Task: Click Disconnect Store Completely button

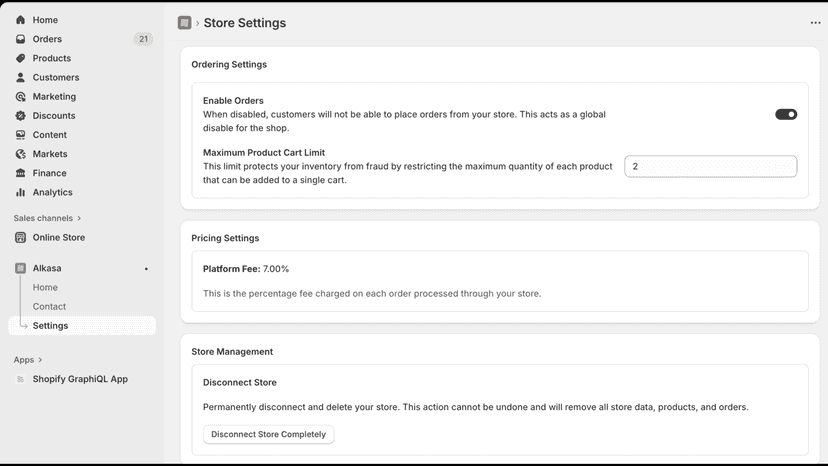Action: [x=268, y=434]
